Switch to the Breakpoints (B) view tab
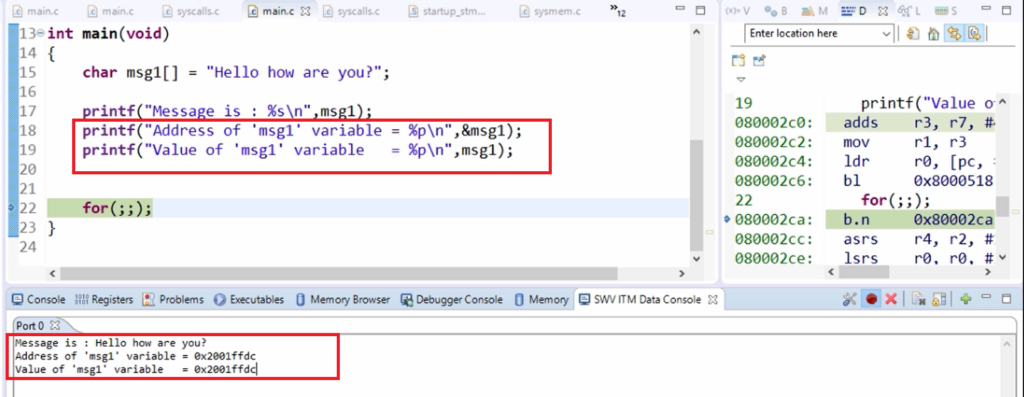Viewport: 1024px width, 397px height. [x=776, y=11]
